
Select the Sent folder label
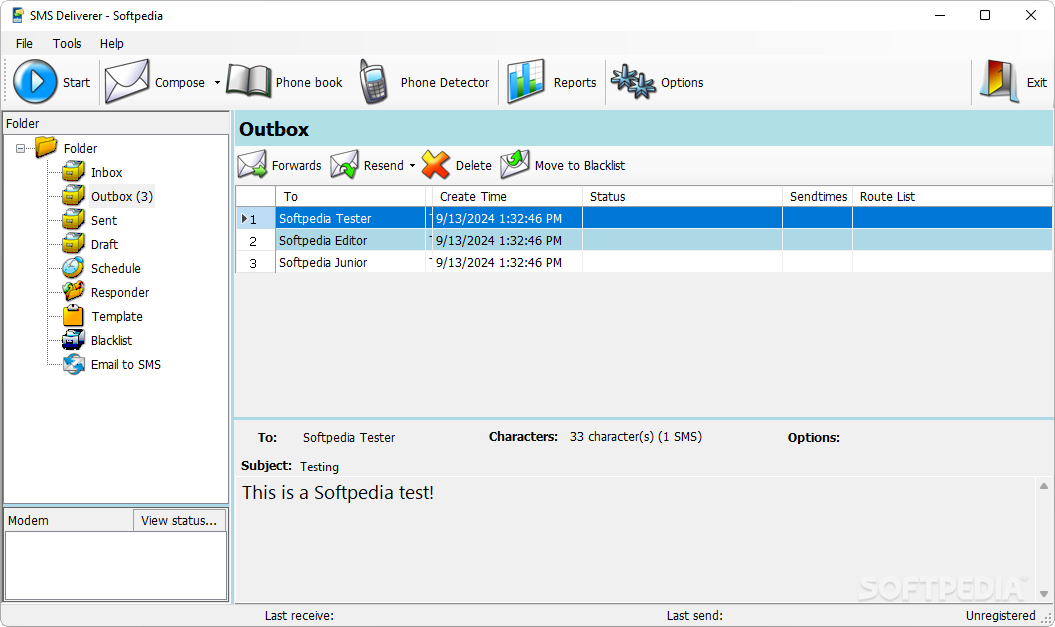(104, 221)
